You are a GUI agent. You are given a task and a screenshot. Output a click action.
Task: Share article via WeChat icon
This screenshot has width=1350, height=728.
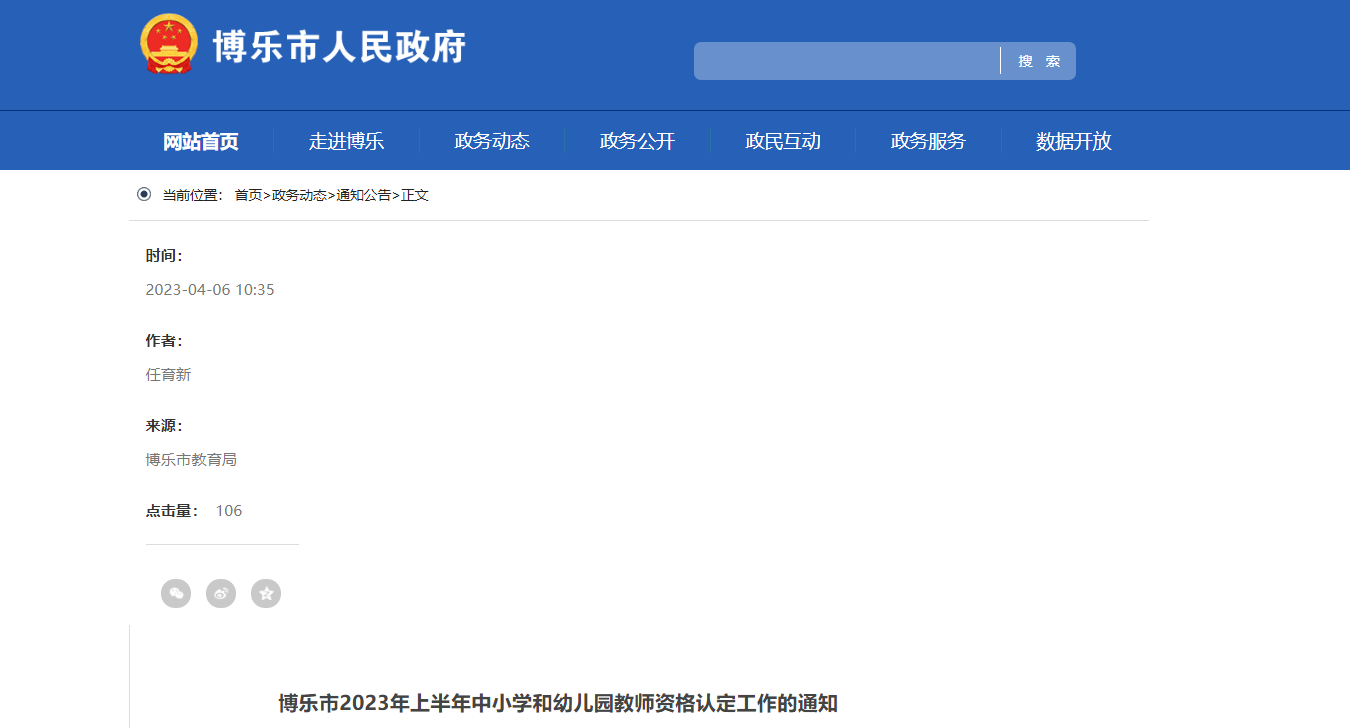click(x=176, y=593)
